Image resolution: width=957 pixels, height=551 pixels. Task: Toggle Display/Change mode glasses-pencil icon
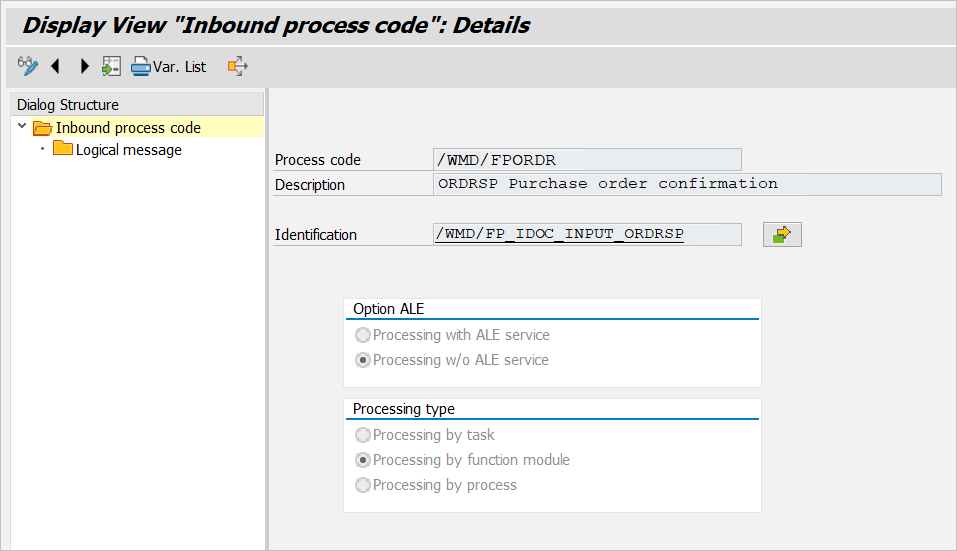[x=27, y=67]
